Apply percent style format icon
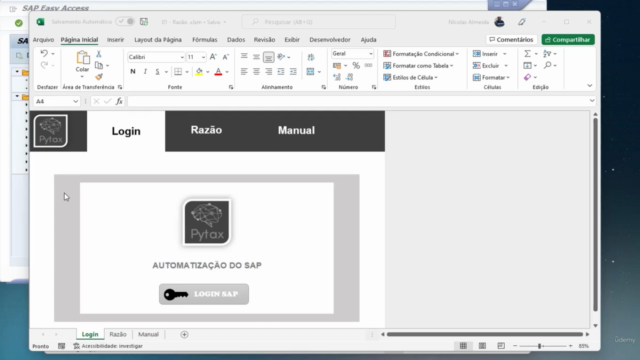 tap(356, 65)
